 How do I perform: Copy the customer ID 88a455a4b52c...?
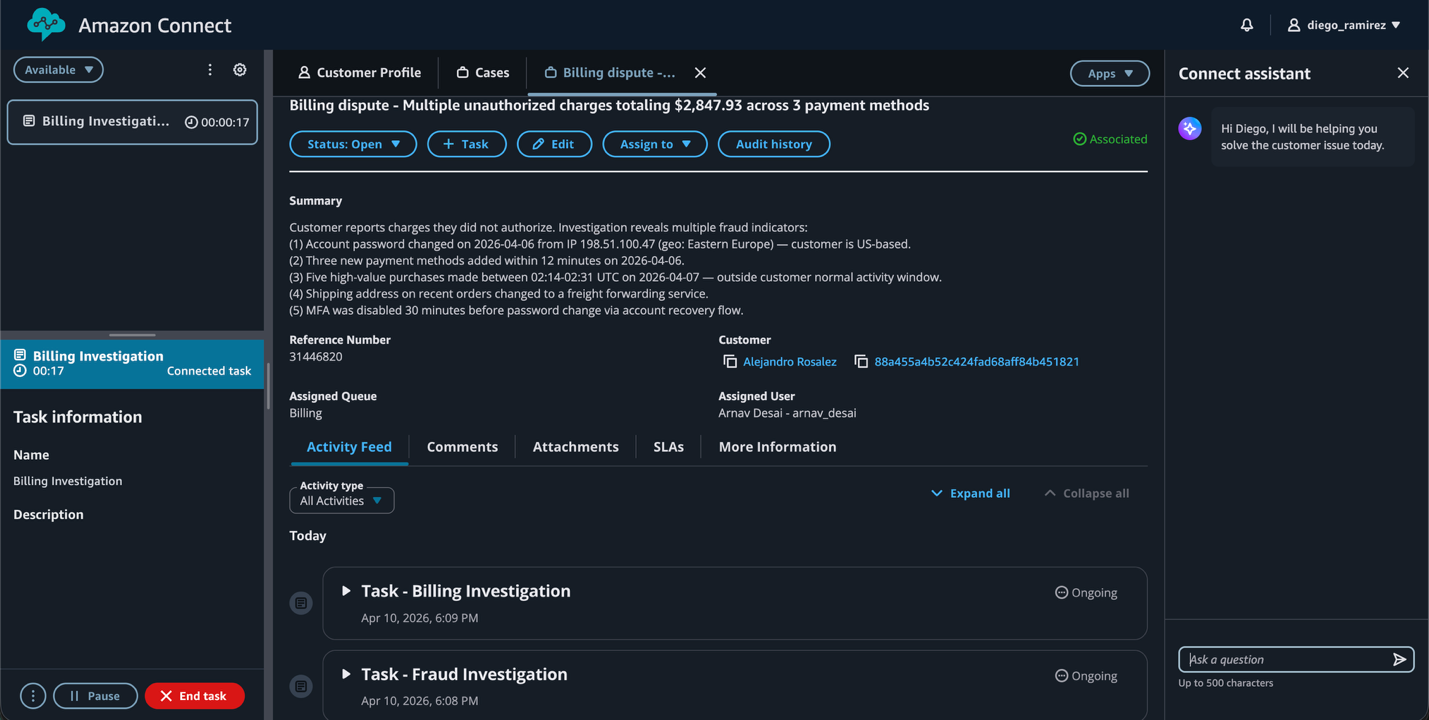tap(861, 362)
